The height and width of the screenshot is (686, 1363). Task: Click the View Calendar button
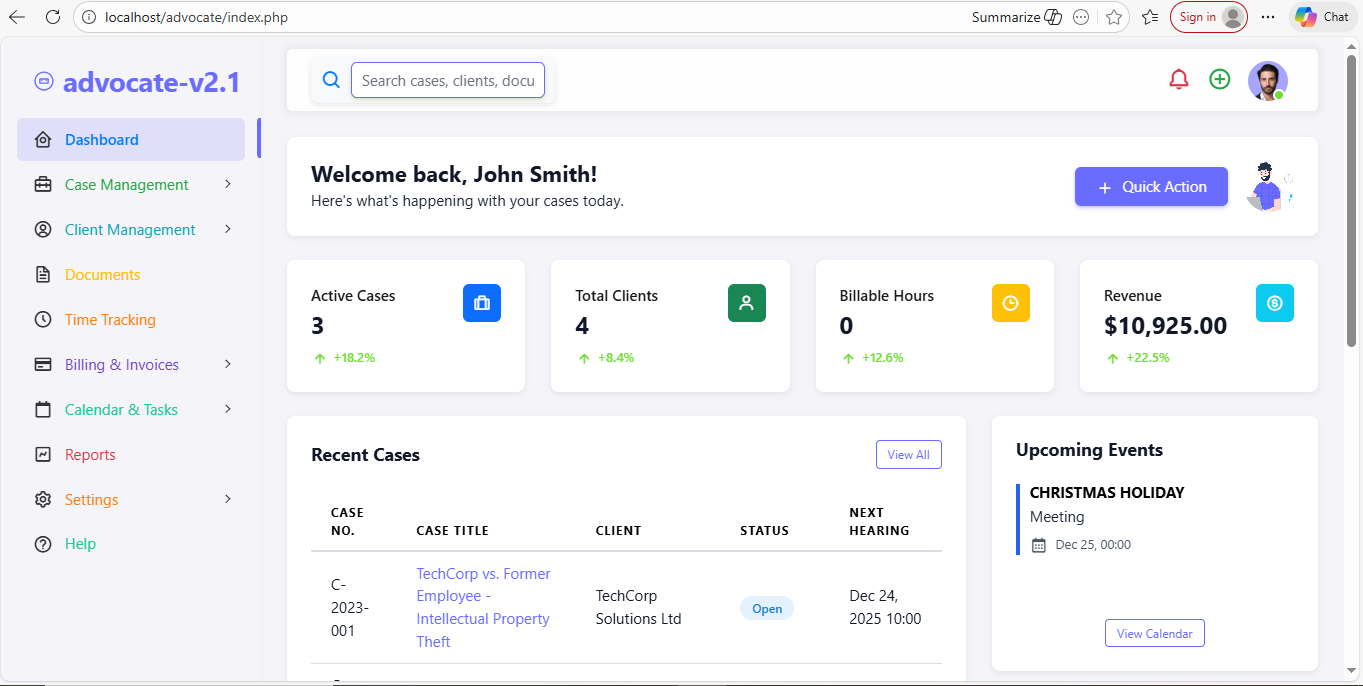1154,633
